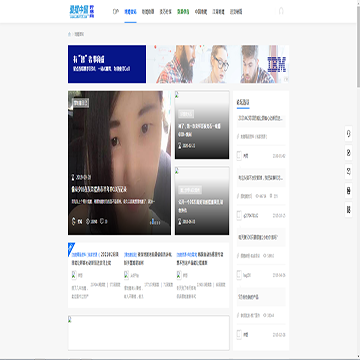The image size is (360, 360).
Task: Click the author avatar under the middle column article
Action: click(x=126, y=275)
